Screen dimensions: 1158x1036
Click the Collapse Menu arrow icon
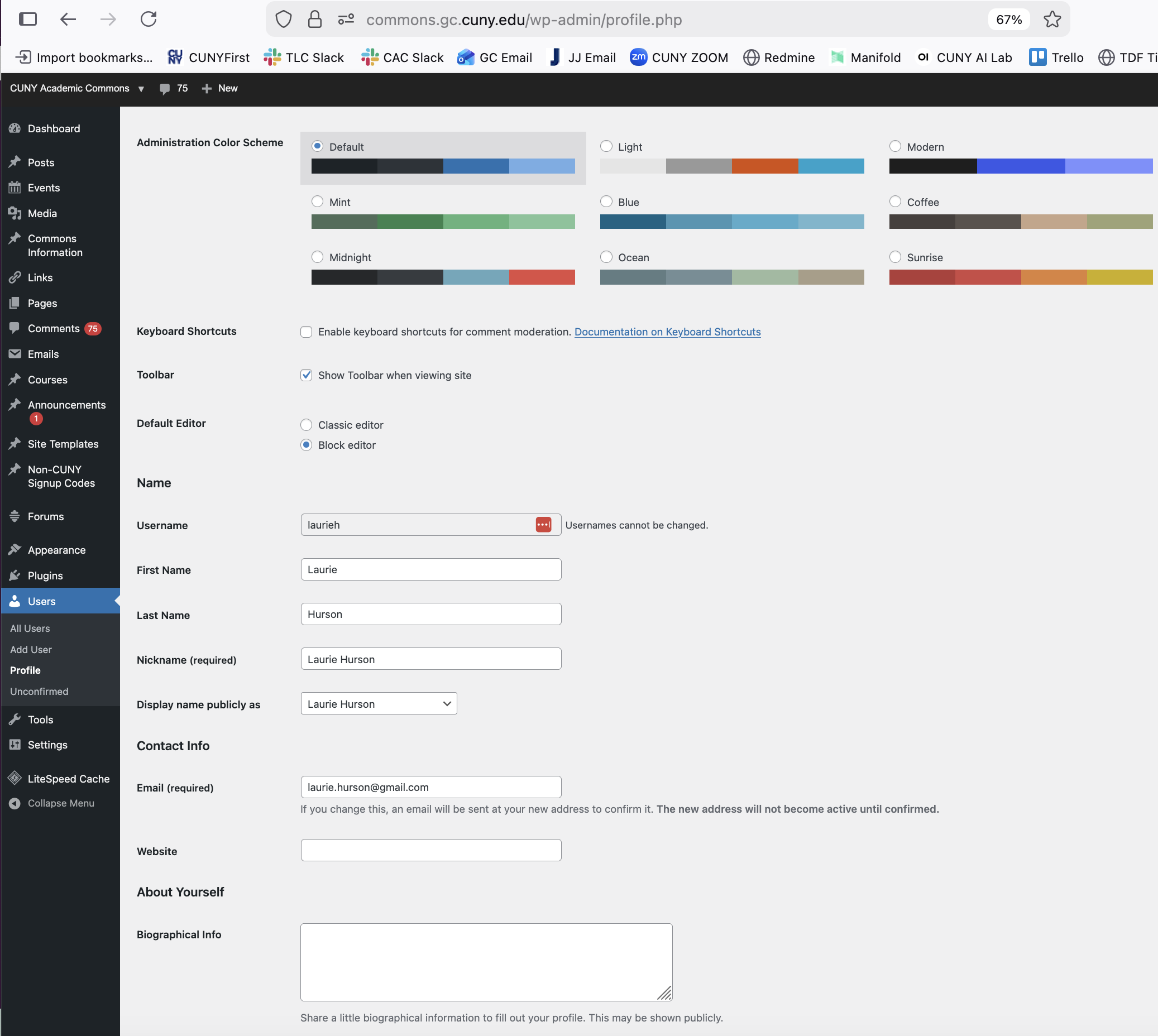point(15,803)
